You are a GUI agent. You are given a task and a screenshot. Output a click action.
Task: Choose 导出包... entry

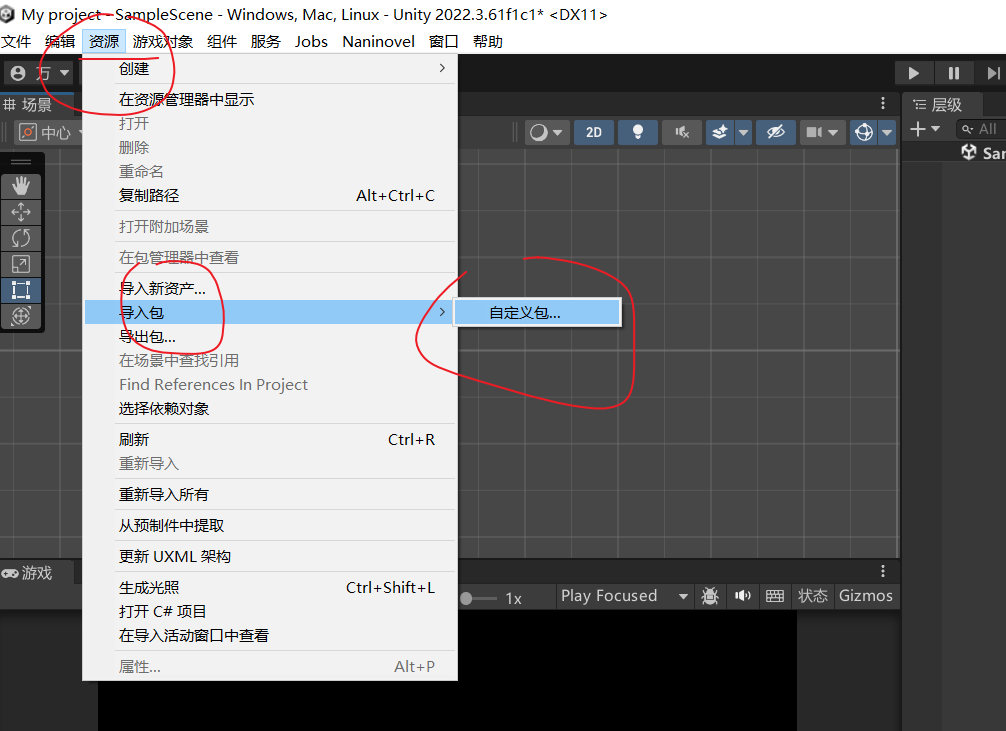[270, 337]
